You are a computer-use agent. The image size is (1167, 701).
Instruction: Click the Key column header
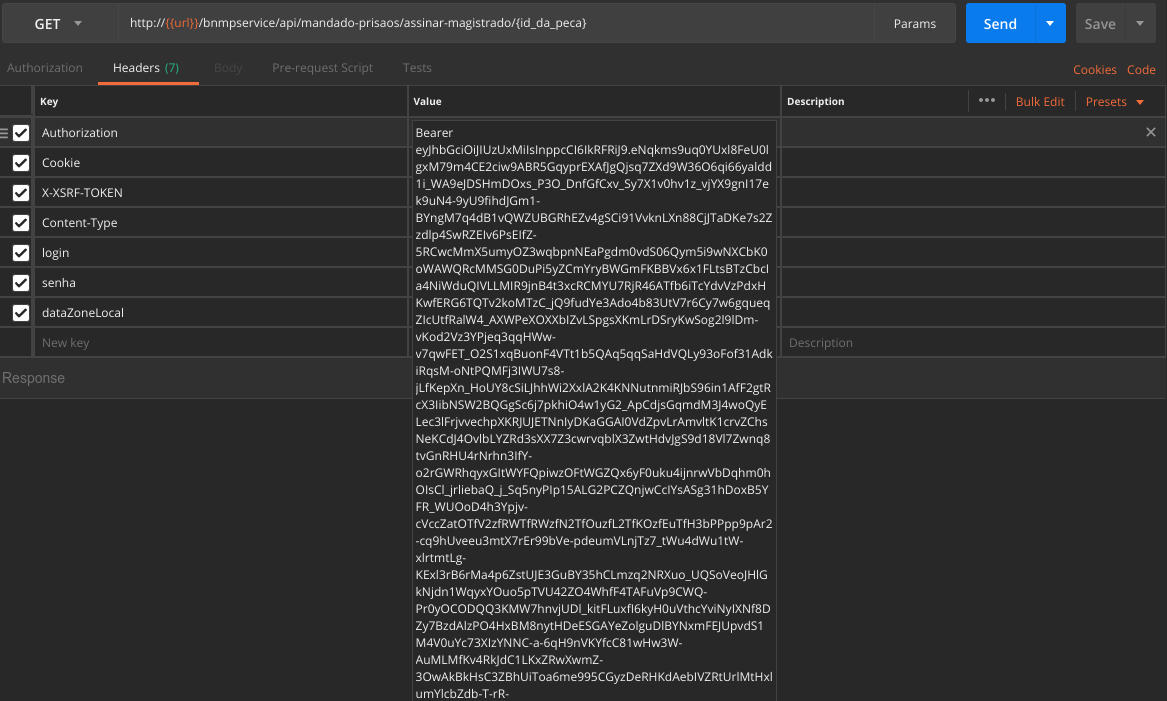tap(49, 101)
